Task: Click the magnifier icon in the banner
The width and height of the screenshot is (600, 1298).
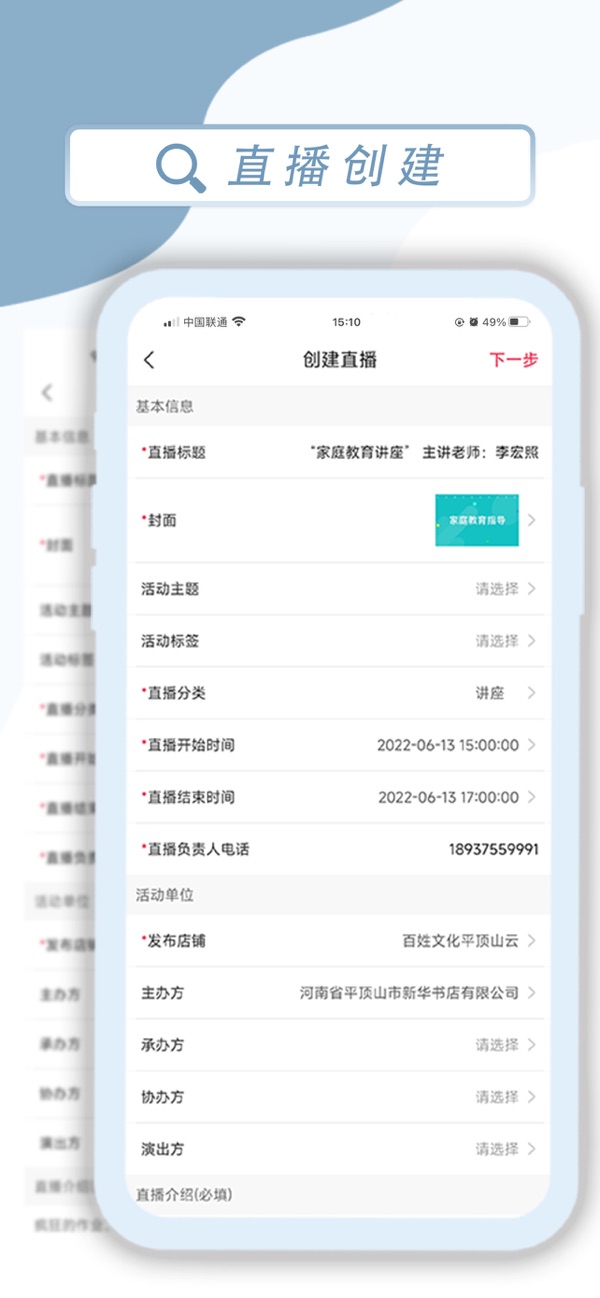Action: 181,167
